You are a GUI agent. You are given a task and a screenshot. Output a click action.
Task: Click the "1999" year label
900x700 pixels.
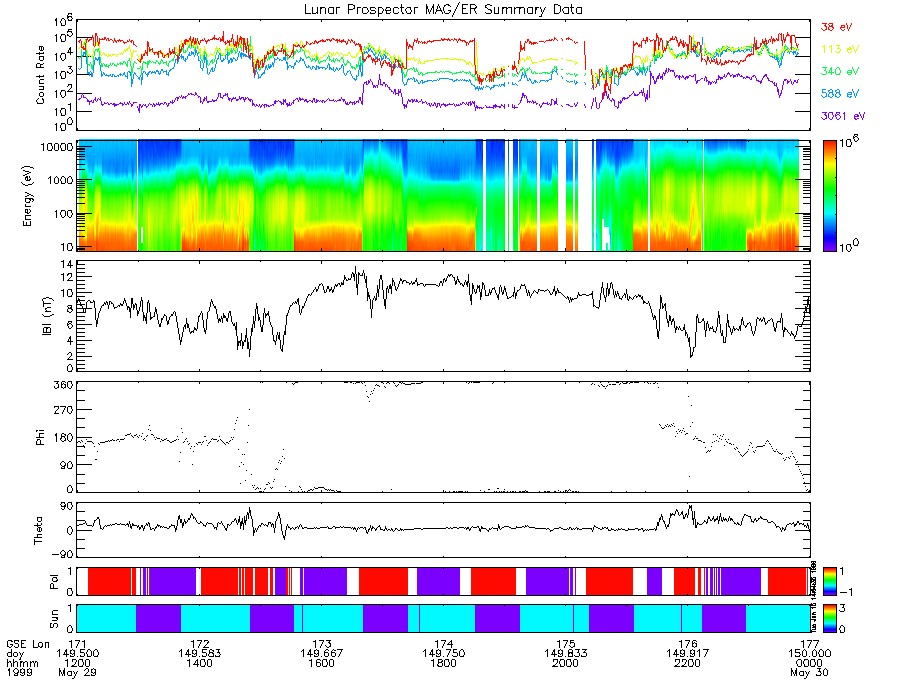coord(19,672)
